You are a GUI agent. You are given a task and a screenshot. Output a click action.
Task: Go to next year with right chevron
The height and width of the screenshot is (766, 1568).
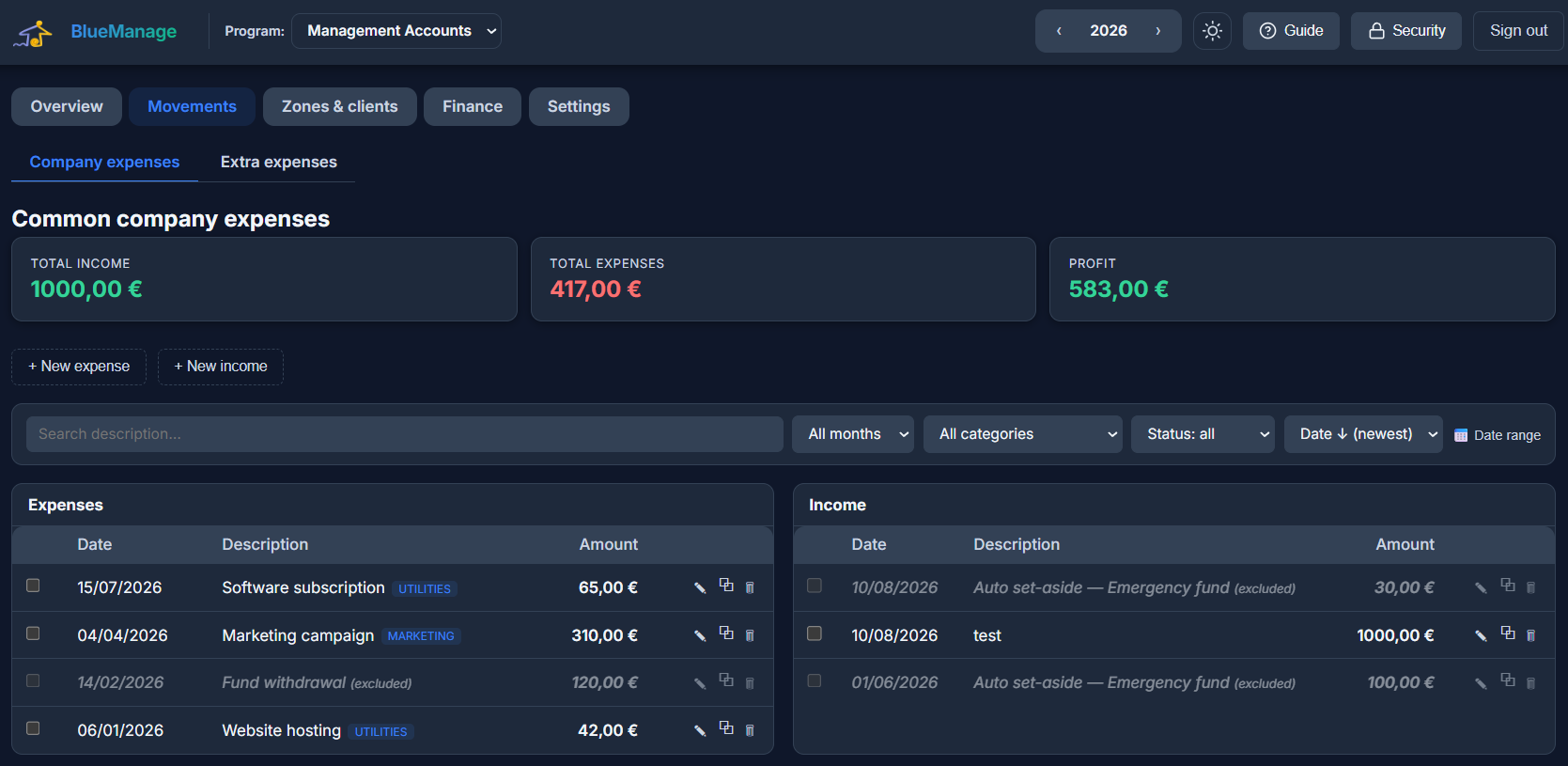pos(1157,31)
